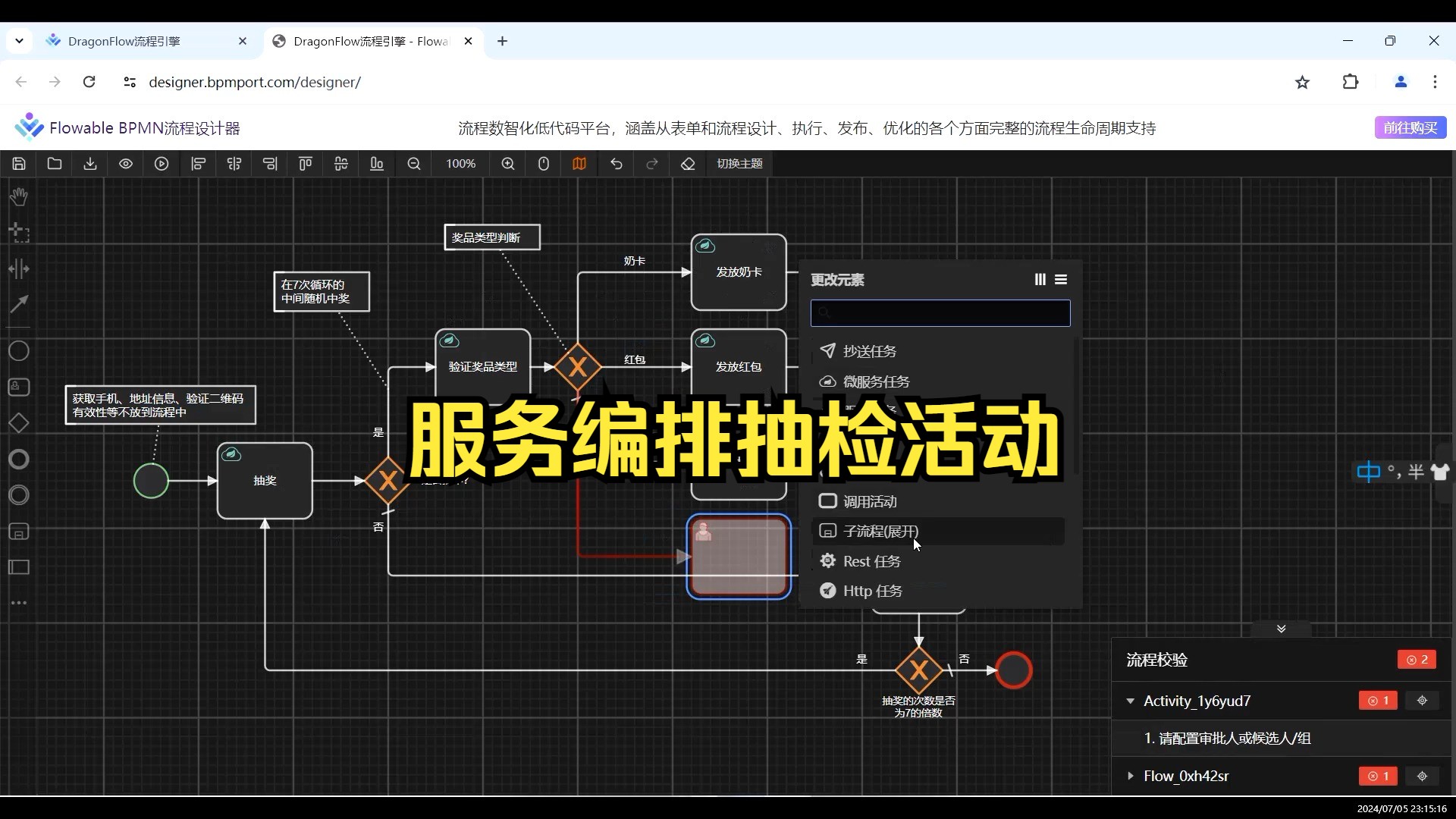The width and height of the screenshot is (1456, 819).
Task: Click the element search input field
Action: [940, 313]
